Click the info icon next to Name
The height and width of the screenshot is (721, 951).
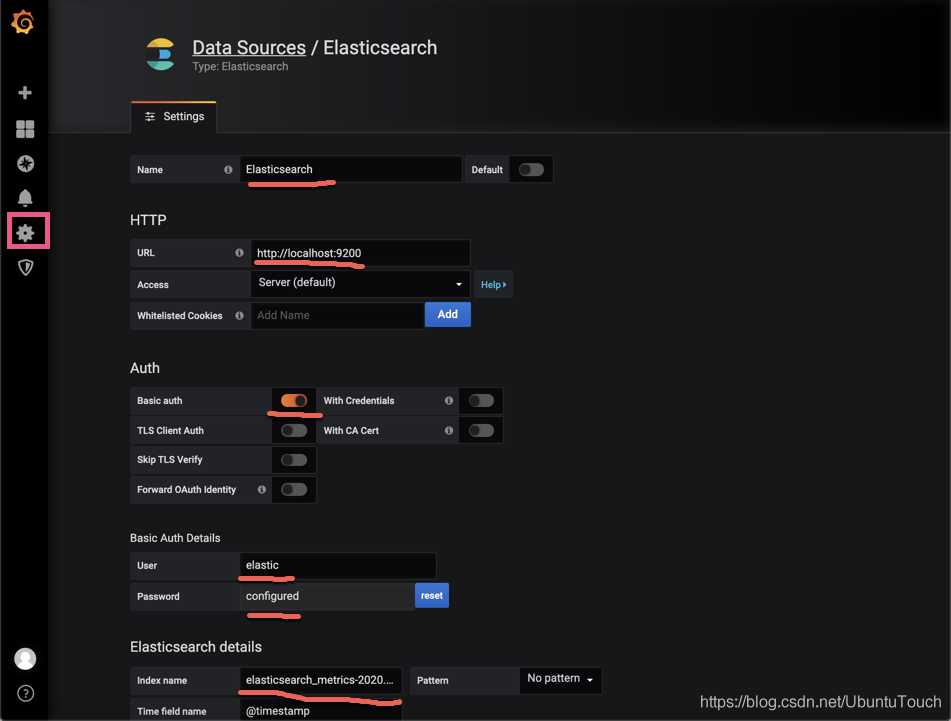(228, 170)
